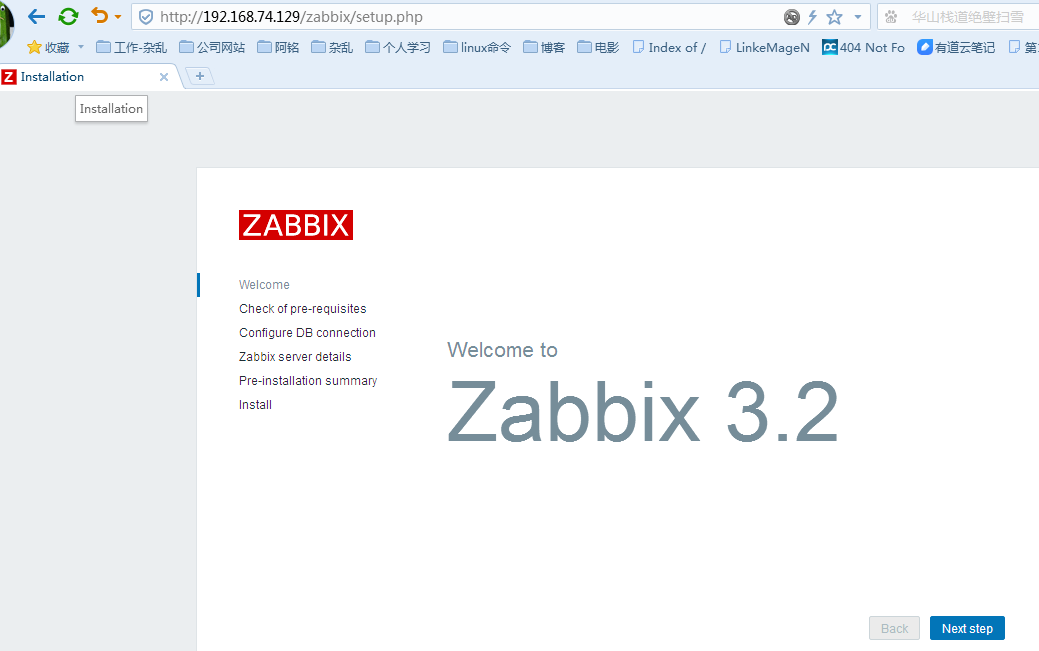Expand the dropdown arrow next to 收藏
This screenshot has width=1039, height=651.
click(x=81, y=47)
